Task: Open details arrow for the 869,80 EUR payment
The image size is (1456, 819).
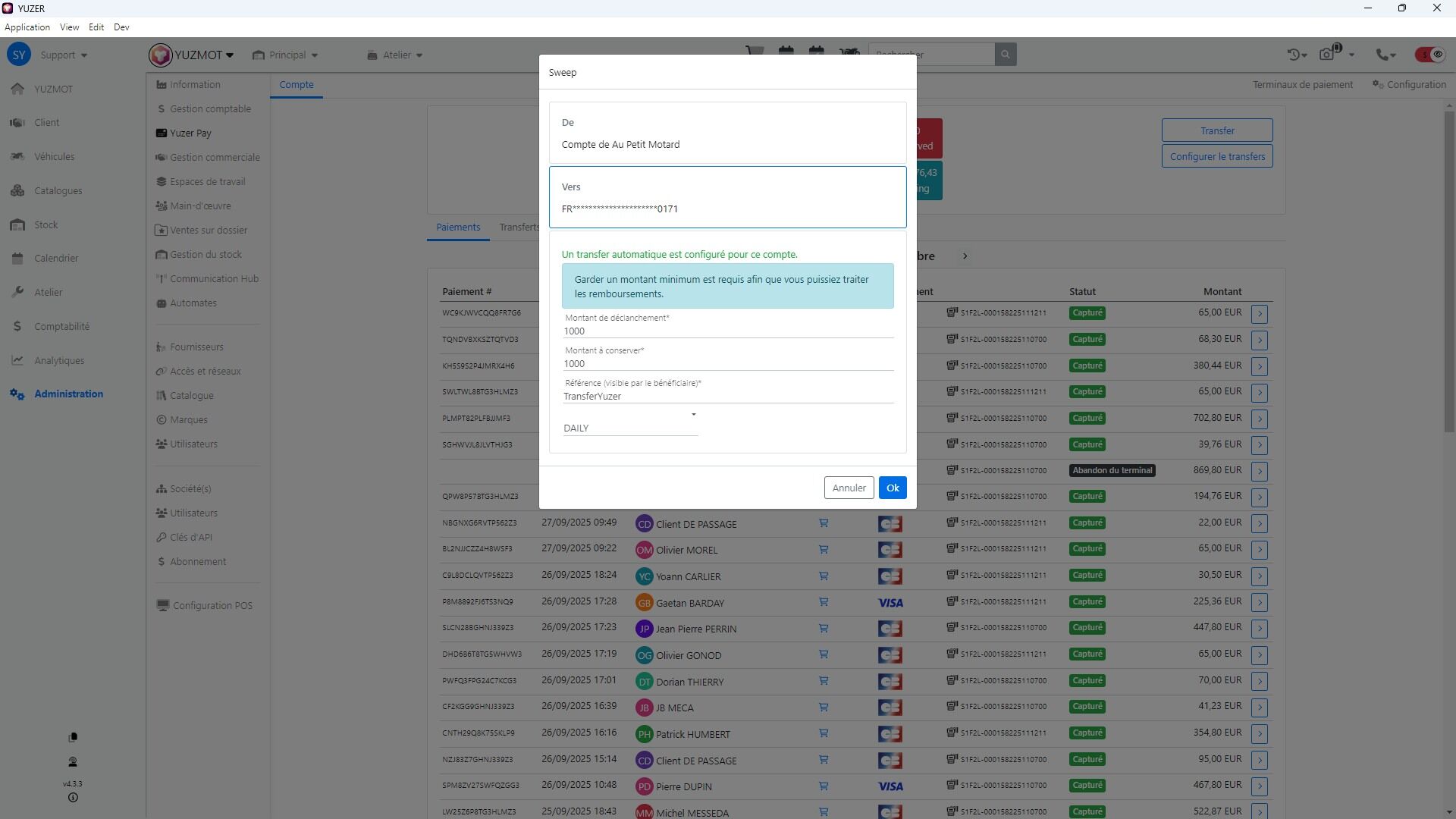Action: tap(1259, 471)
